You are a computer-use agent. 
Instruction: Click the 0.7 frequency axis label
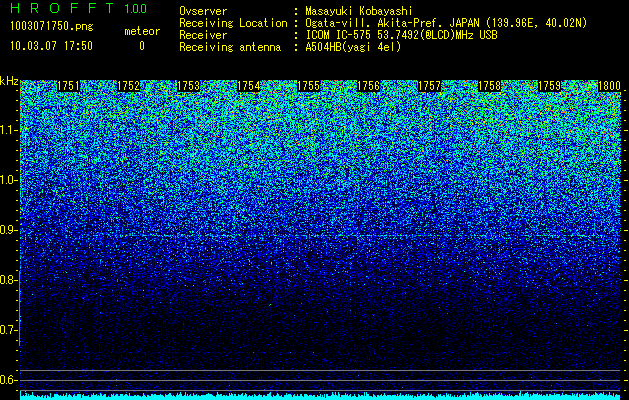[8, 330]
